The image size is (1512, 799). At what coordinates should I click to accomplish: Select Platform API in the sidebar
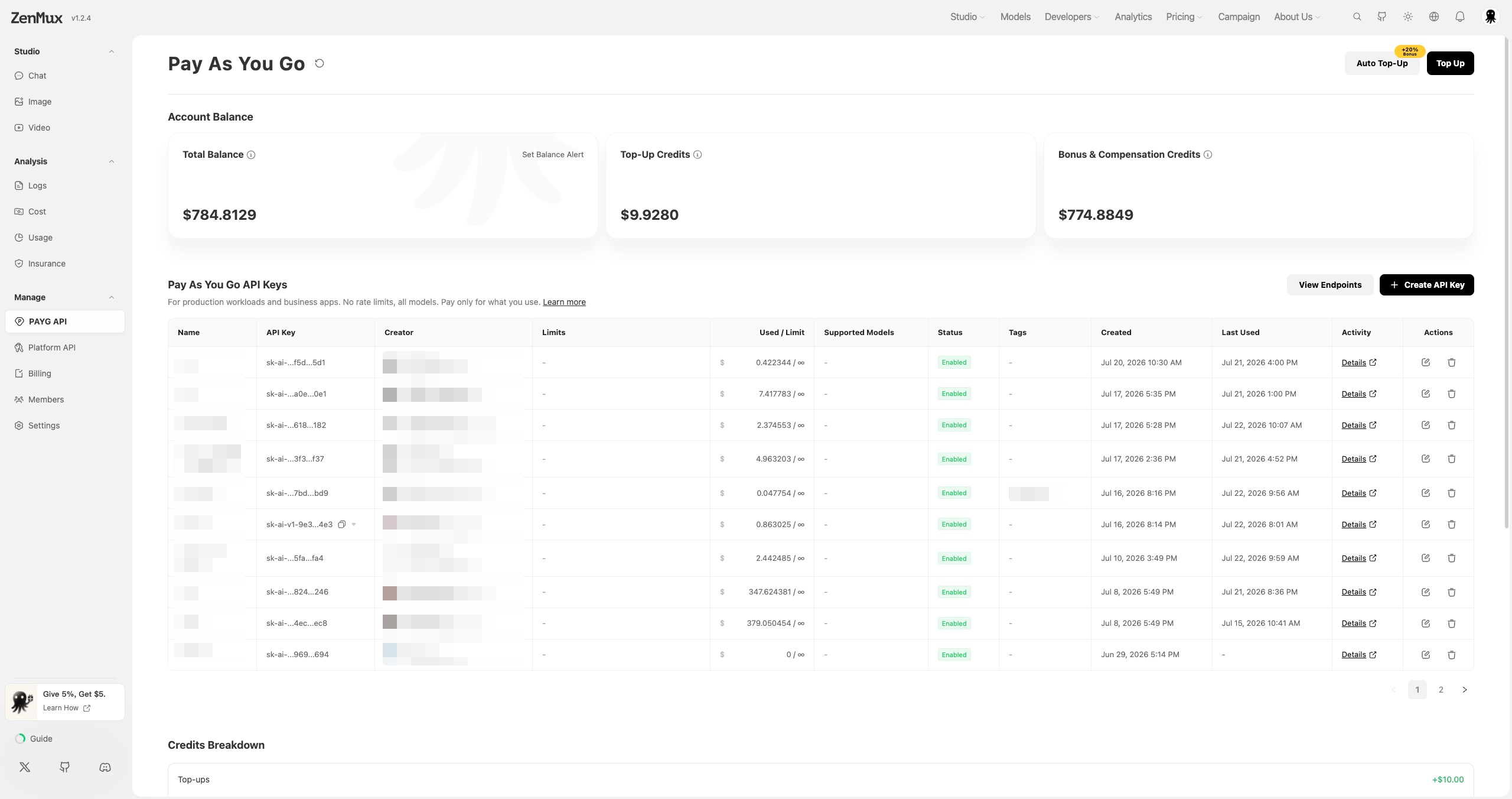pos(65,347)
